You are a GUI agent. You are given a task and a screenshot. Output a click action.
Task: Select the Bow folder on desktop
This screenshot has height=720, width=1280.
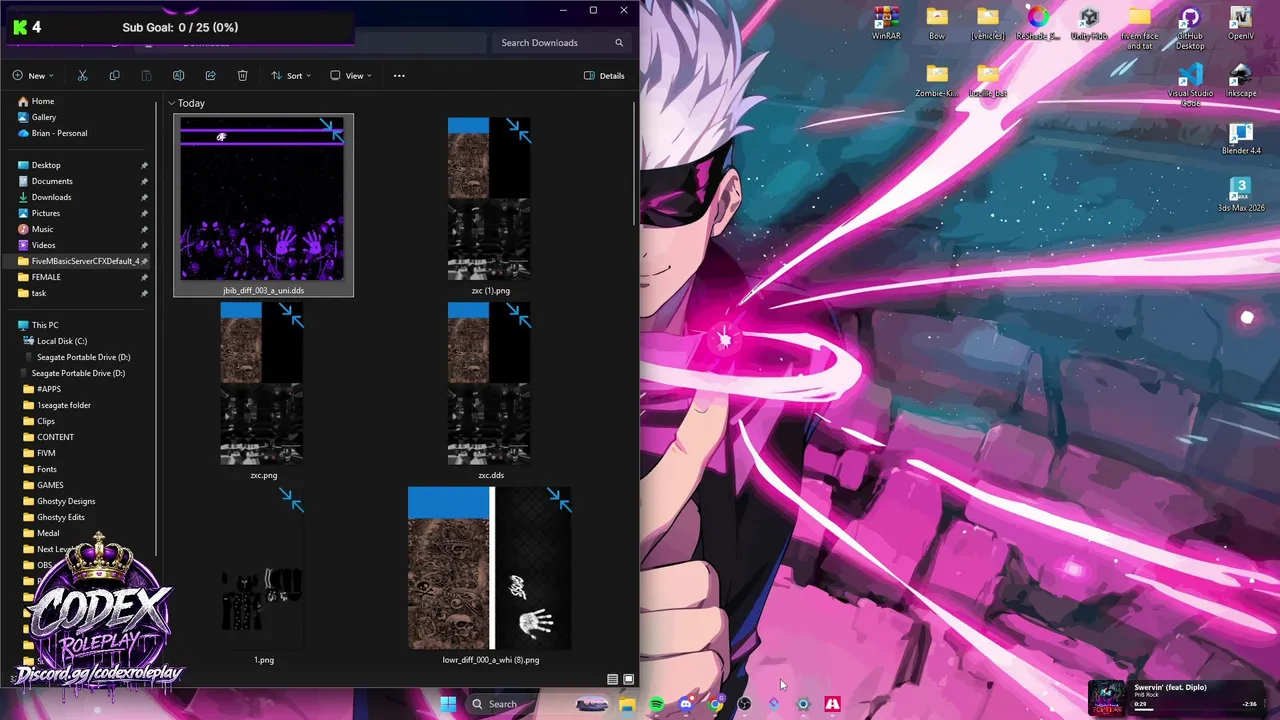click(x=937, y=24)
